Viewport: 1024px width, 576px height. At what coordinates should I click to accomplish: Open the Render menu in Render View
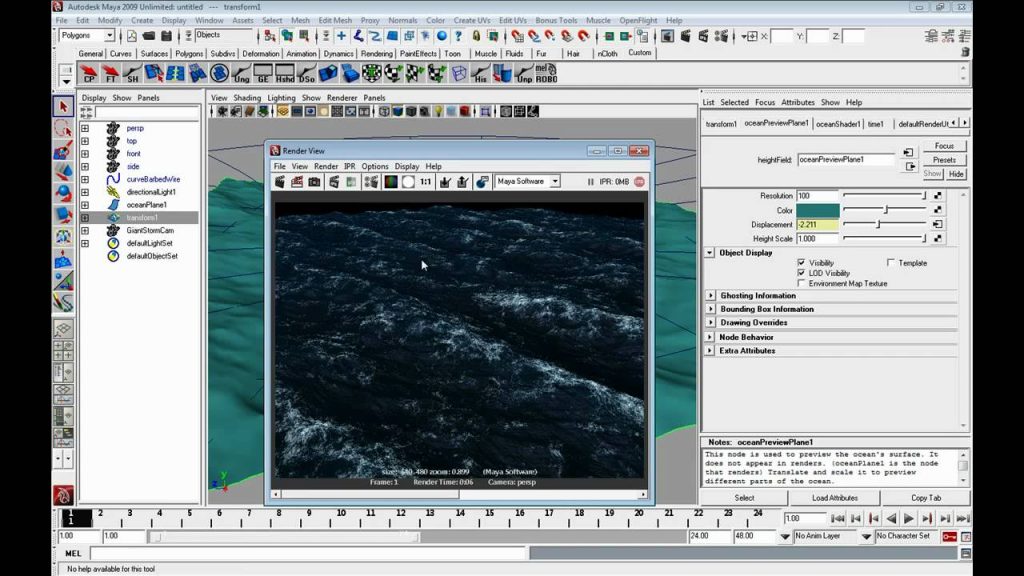click(x=326, y=167)
